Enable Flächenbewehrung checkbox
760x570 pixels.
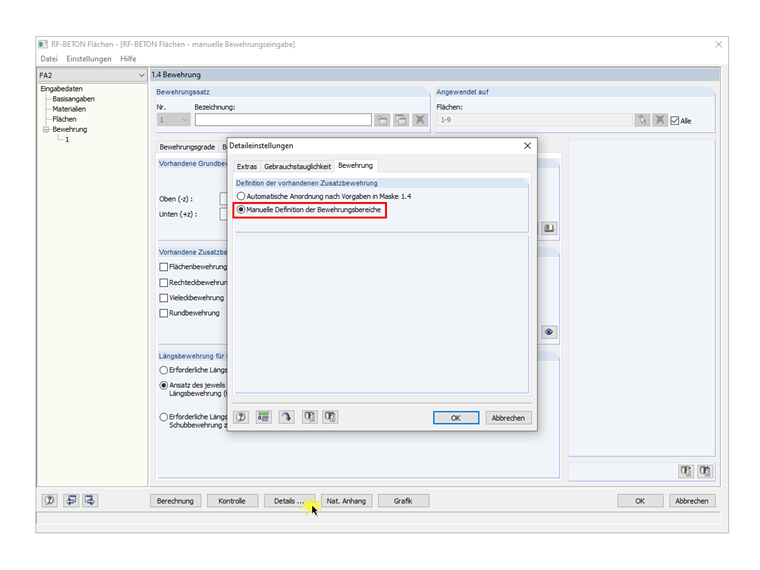click(164, 267)
